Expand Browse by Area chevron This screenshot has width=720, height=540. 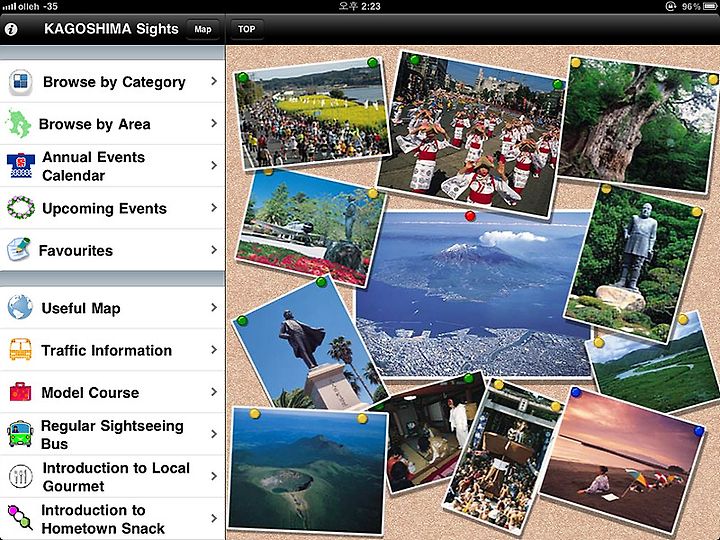[x=214, y=124]
